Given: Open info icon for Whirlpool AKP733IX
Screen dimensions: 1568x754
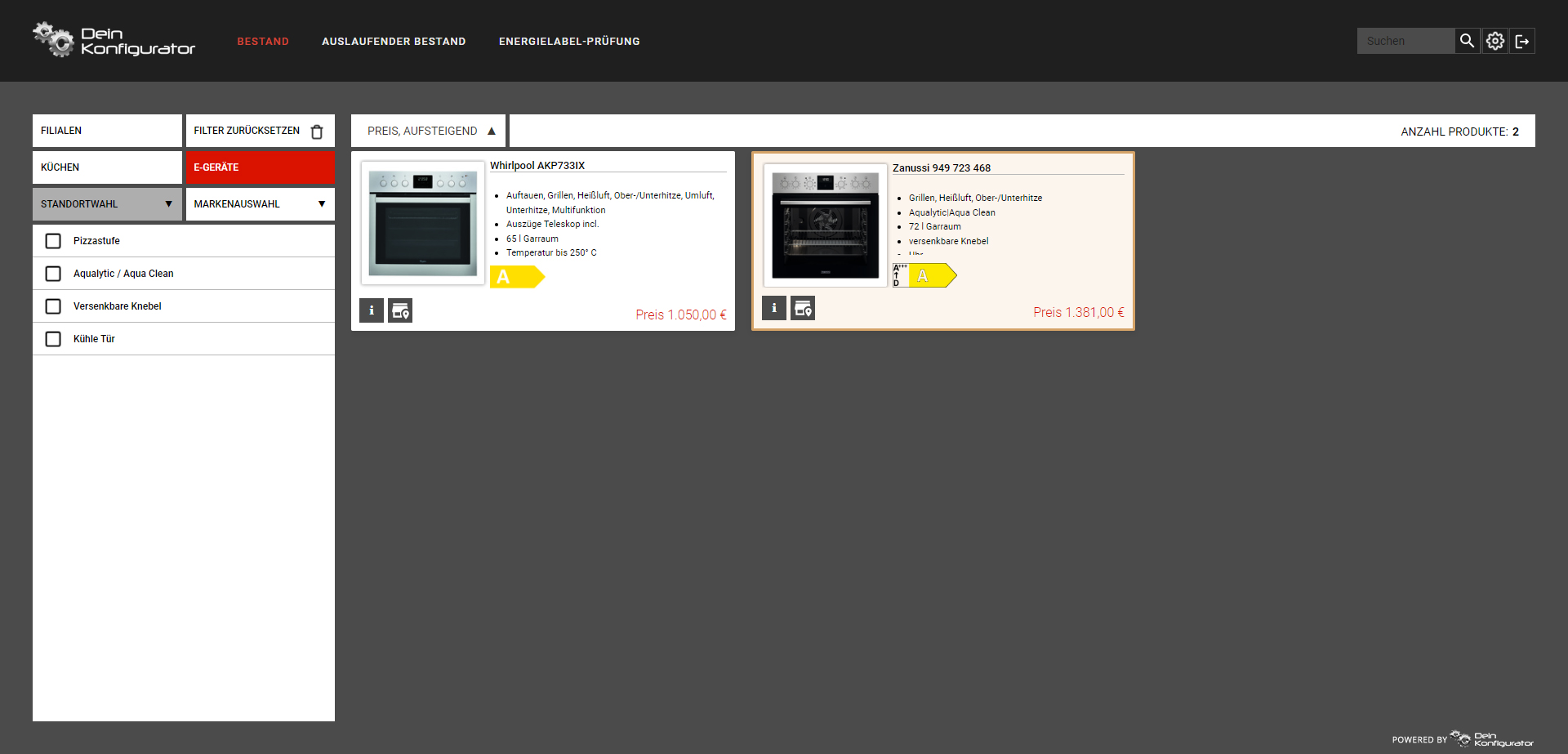Looking at the screenshot, I should point(372,310).
